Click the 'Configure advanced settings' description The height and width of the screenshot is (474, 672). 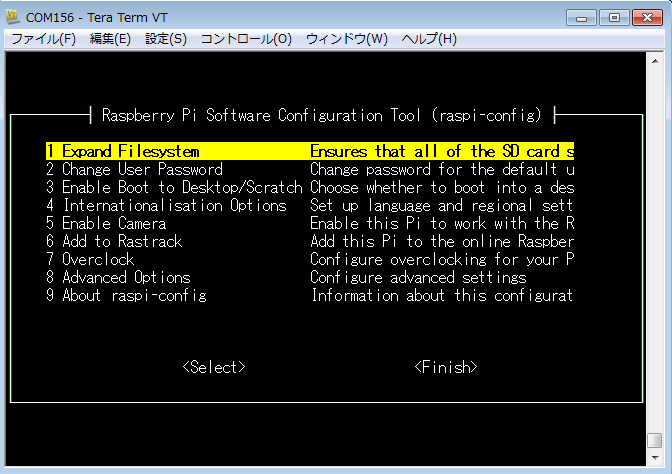coord(418,277)
